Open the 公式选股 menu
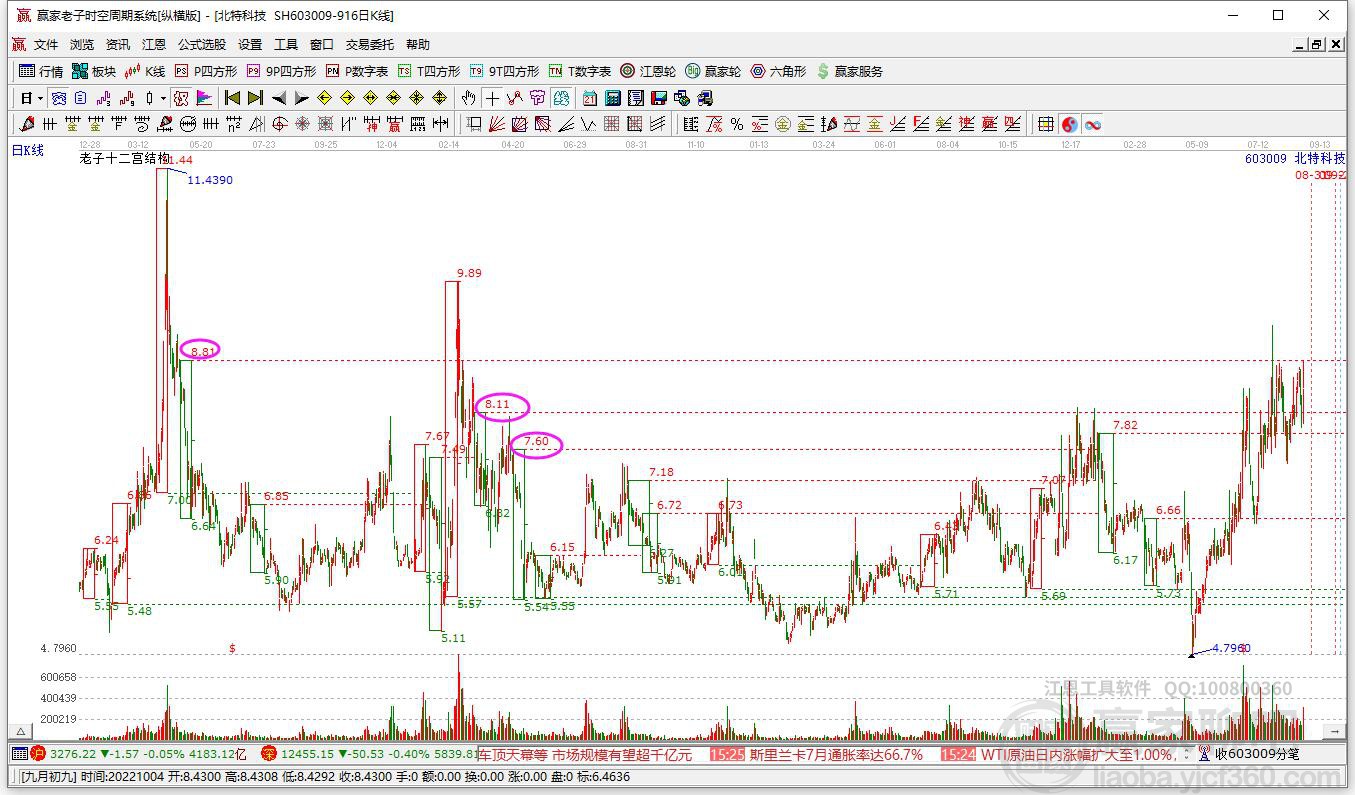The image size is (1355, 795). (202, 45)
